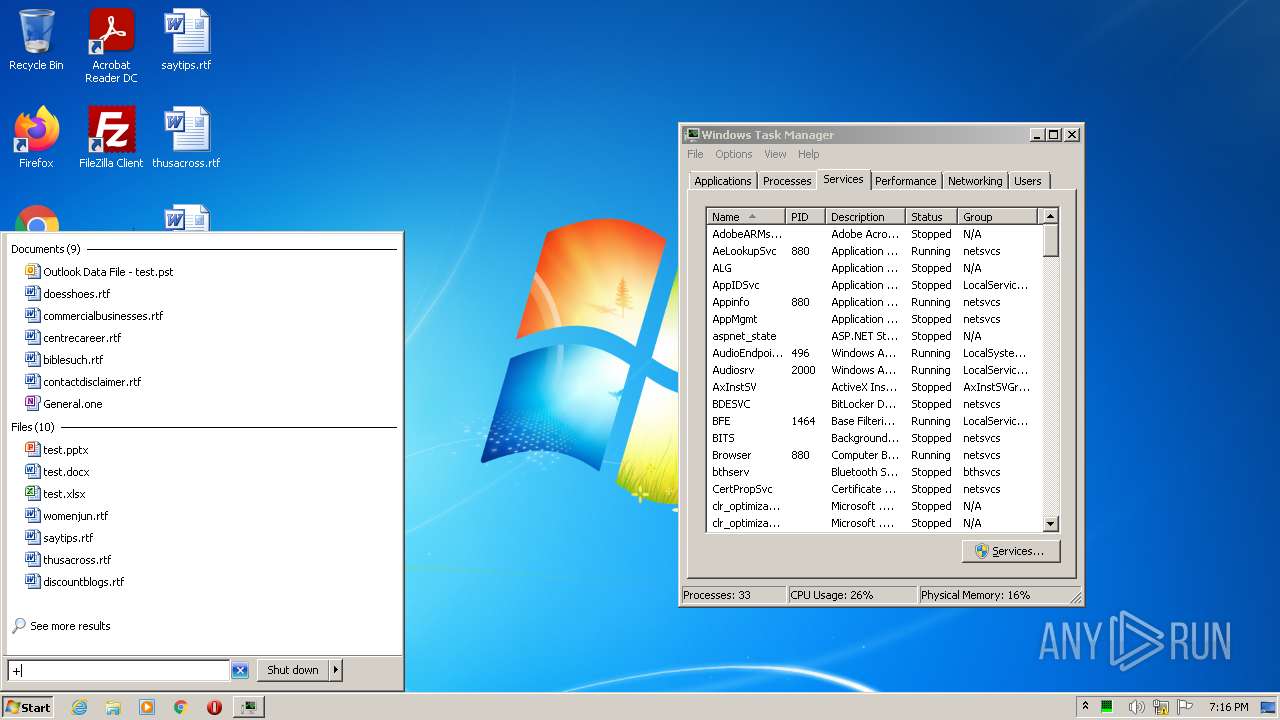The width and height of the screenshot is (1280, 720).
Task: Open Task Manager Help menu
Action: (x=808, y=154)
